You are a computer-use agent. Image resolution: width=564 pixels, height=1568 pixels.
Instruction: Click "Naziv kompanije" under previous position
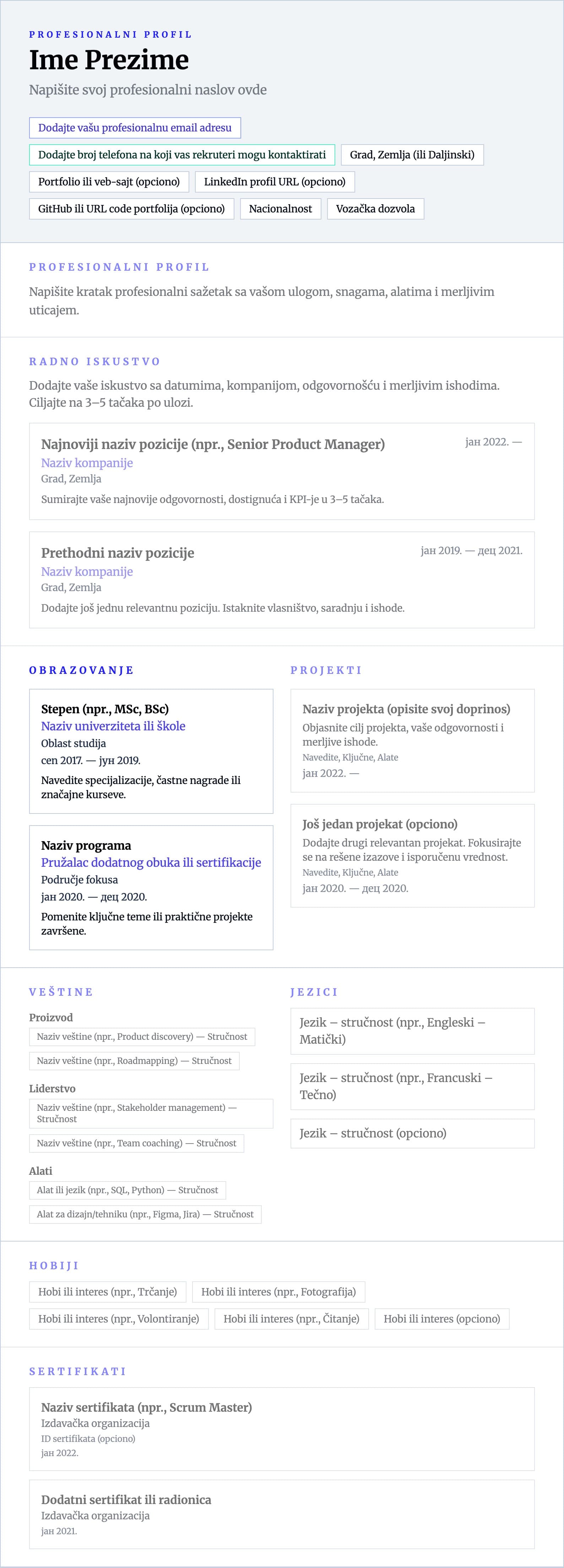(x=87, y=572)
